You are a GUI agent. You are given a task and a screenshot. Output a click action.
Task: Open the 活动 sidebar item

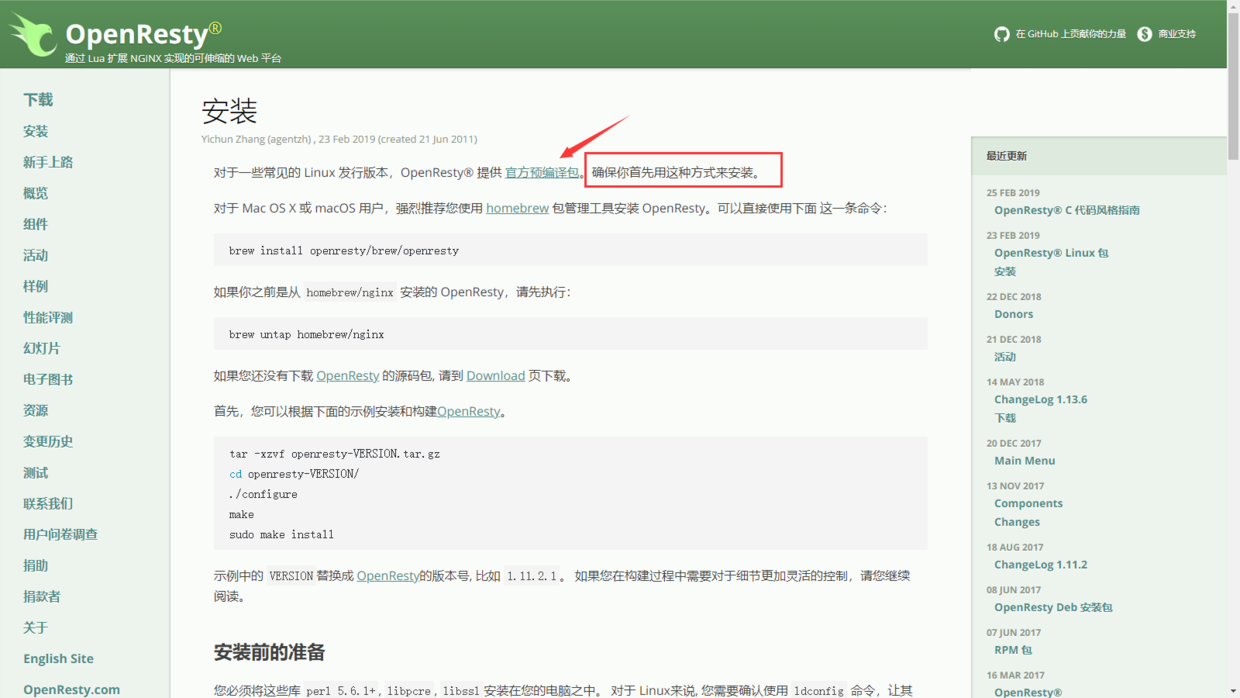(x=36, y=255)
